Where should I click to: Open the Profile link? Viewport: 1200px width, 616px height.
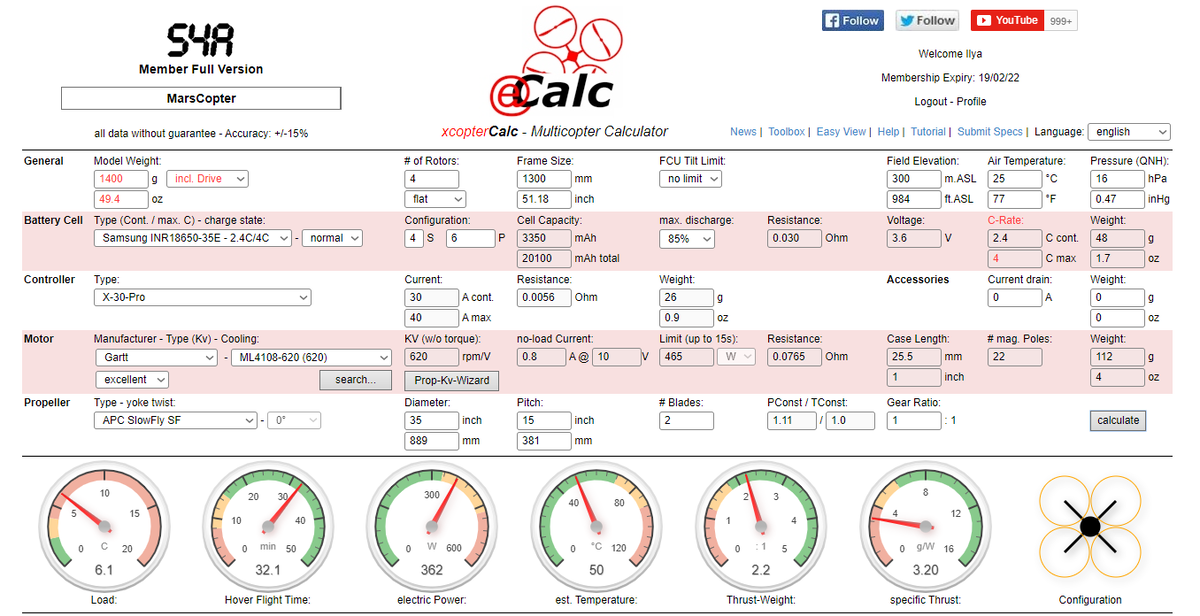[972, 102]
